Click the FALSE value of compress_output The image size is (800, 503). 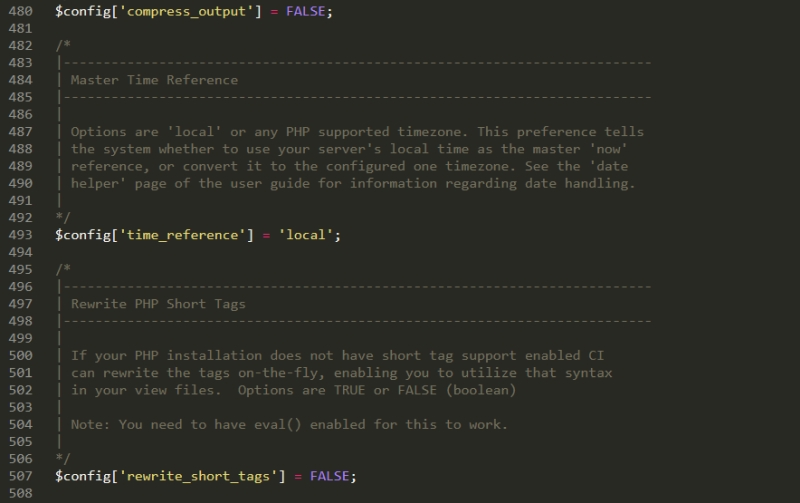click(306, 11)
